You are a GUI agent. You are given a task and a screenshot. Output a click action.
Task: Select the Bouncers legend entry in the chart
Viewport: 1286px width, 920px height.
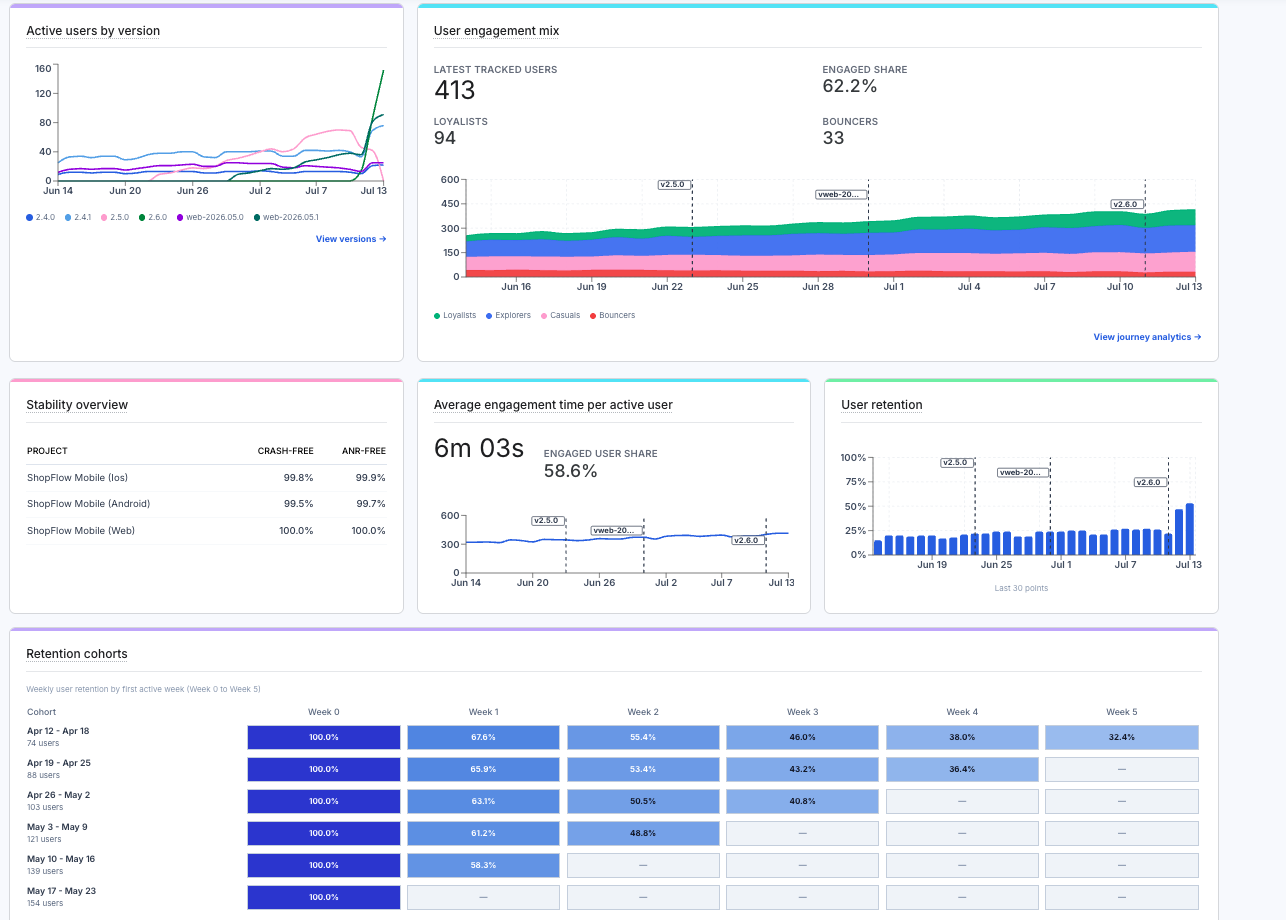coord(612,316)
